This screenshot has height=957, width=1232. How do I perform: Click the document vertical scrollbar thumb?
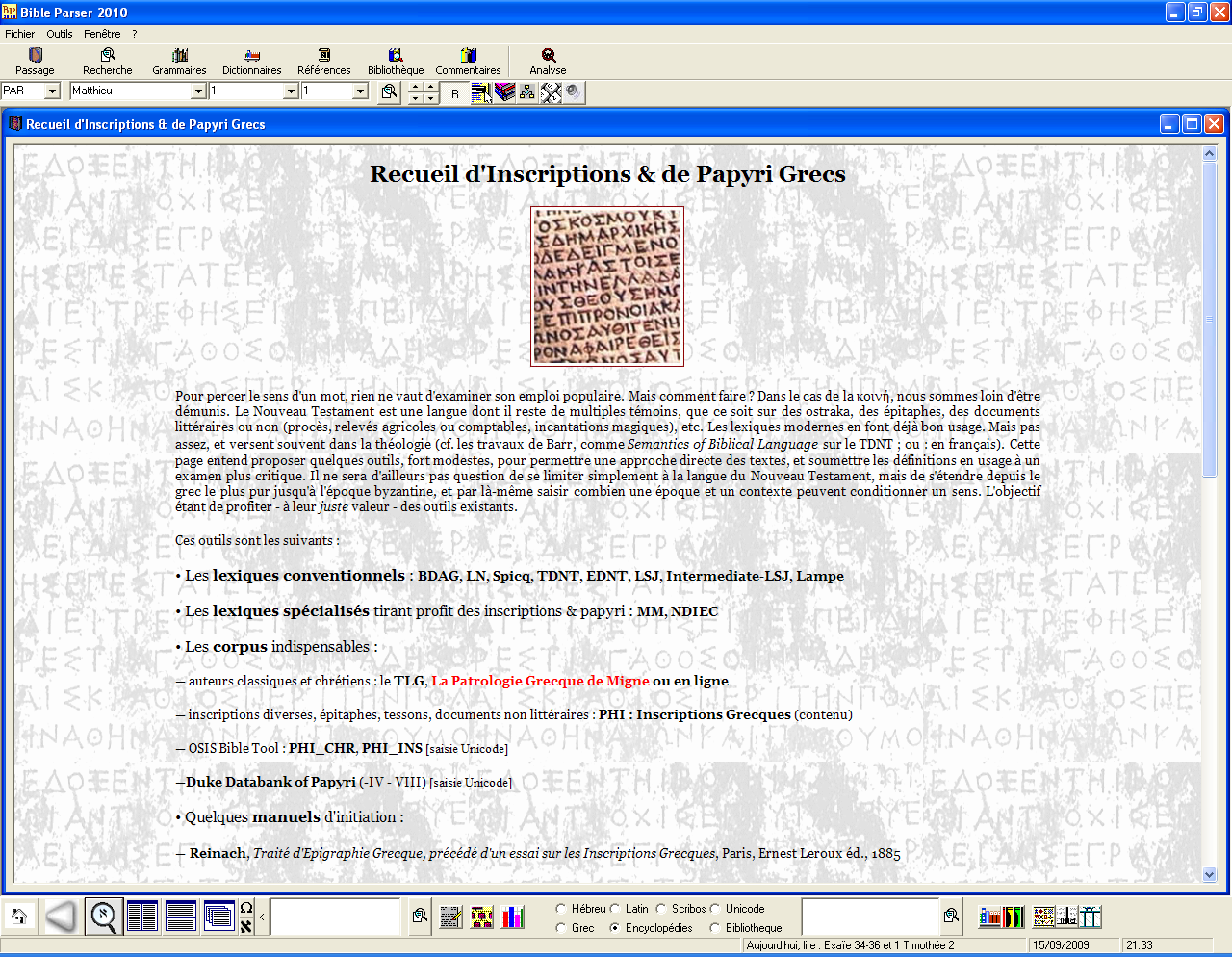[1210, 319]
